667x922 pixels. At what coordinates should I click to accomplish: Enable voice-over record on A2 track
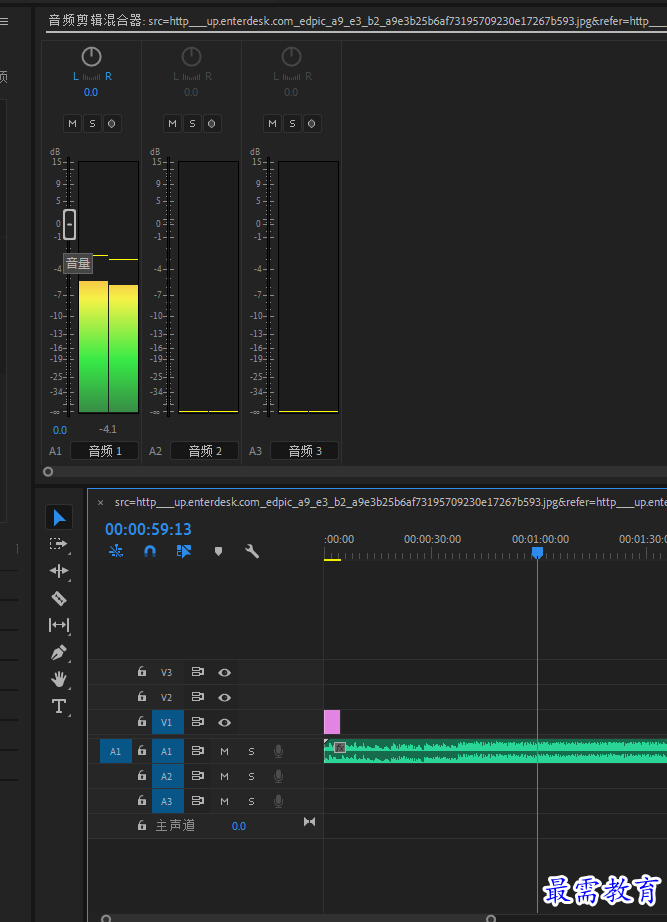(278, 776)
